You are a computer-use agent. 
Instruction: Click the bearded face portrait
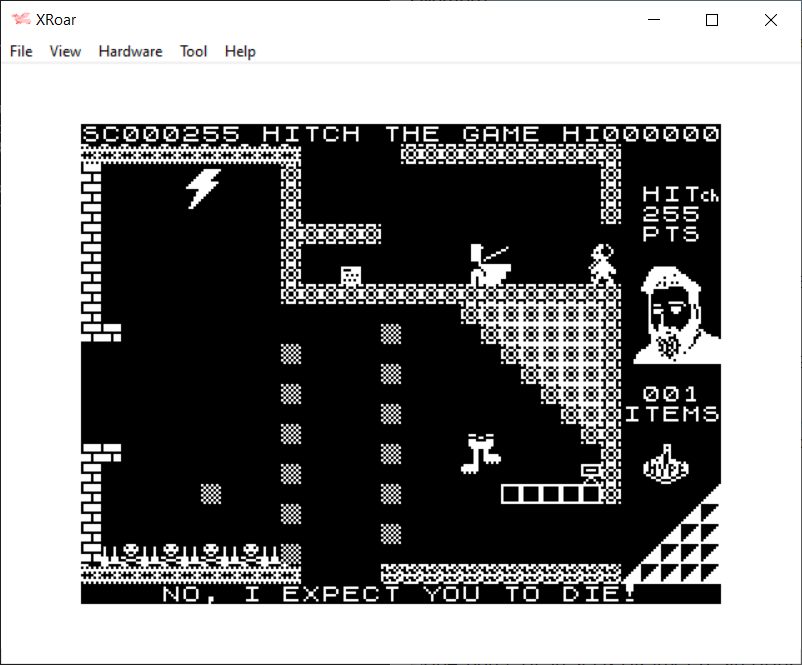point(675,314)
